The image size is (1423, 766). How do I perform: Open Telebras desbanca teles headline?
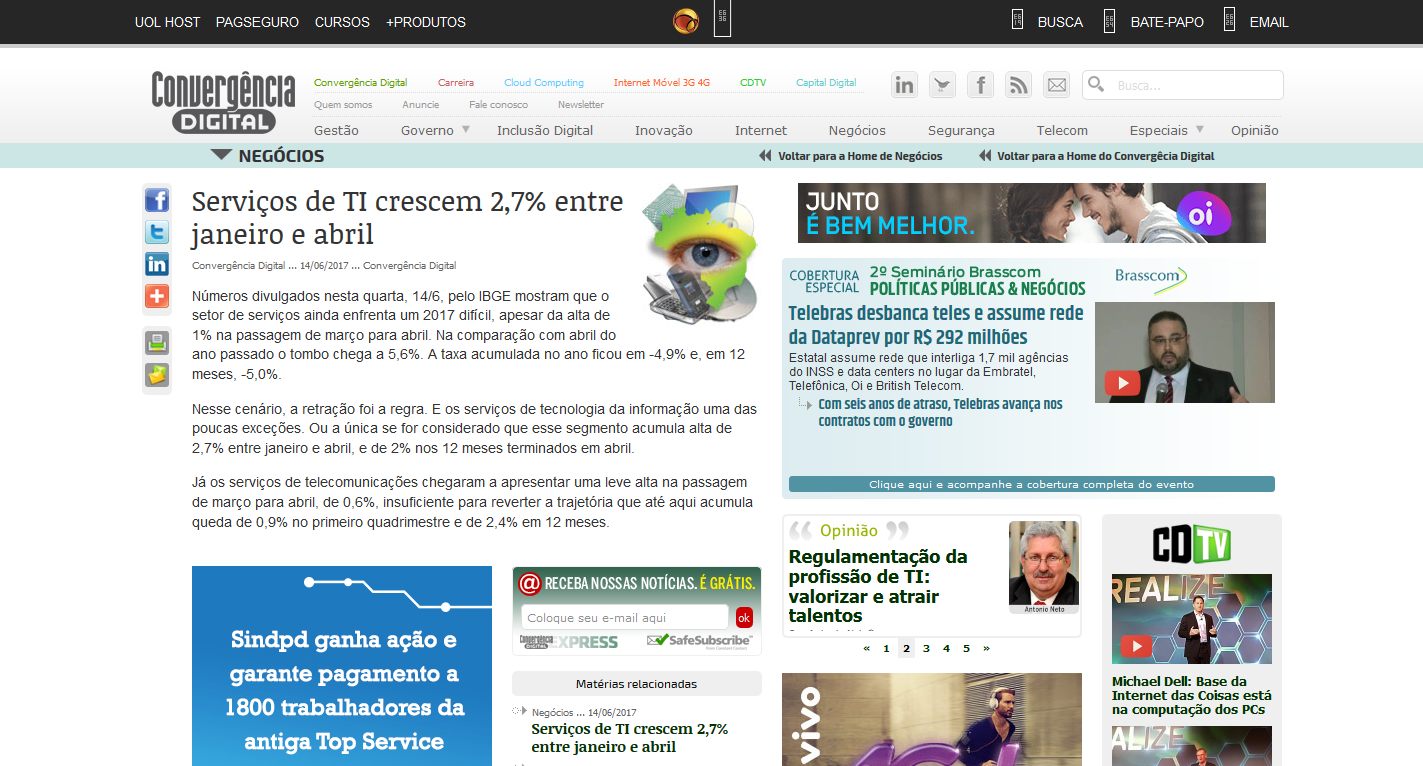point(936,325)
